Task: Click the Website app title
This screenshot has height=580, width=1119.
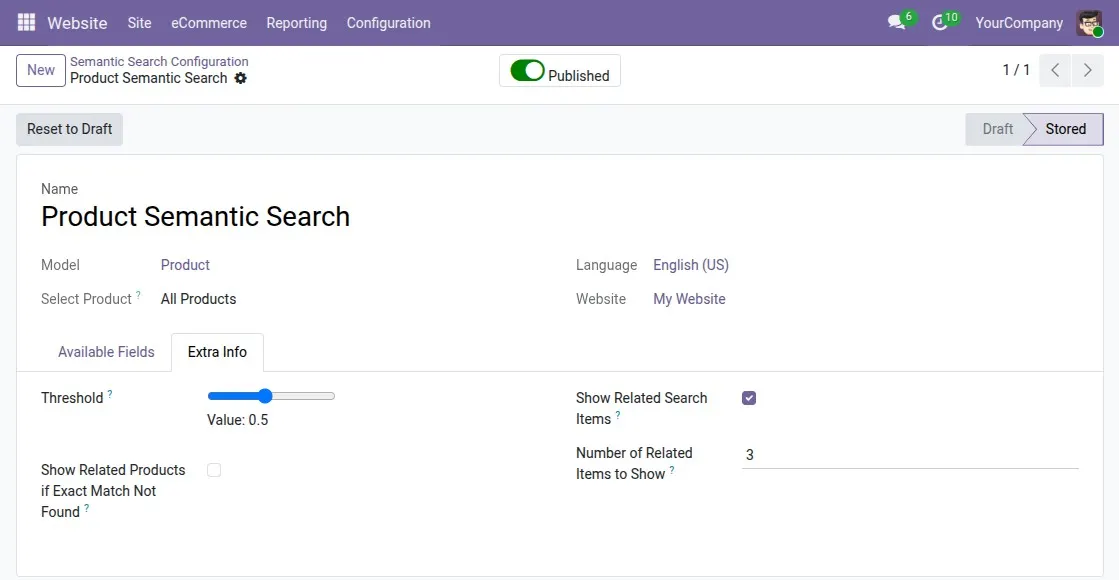Action: point(77,23)
